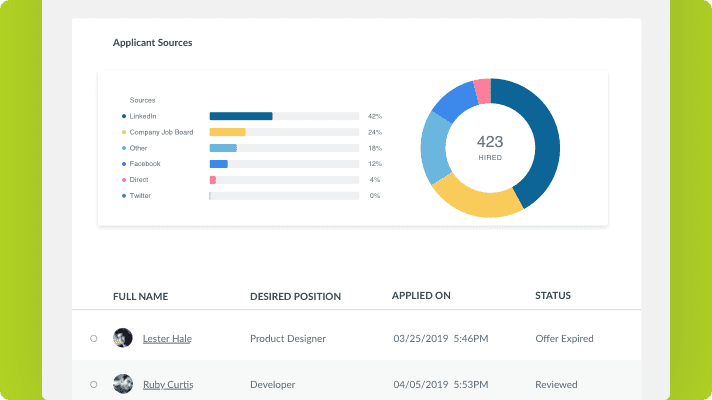Click the light blue donut chart segment
The height and width of the screenshot is (400, 712).
pyautogui.click(x=434, y=146)
